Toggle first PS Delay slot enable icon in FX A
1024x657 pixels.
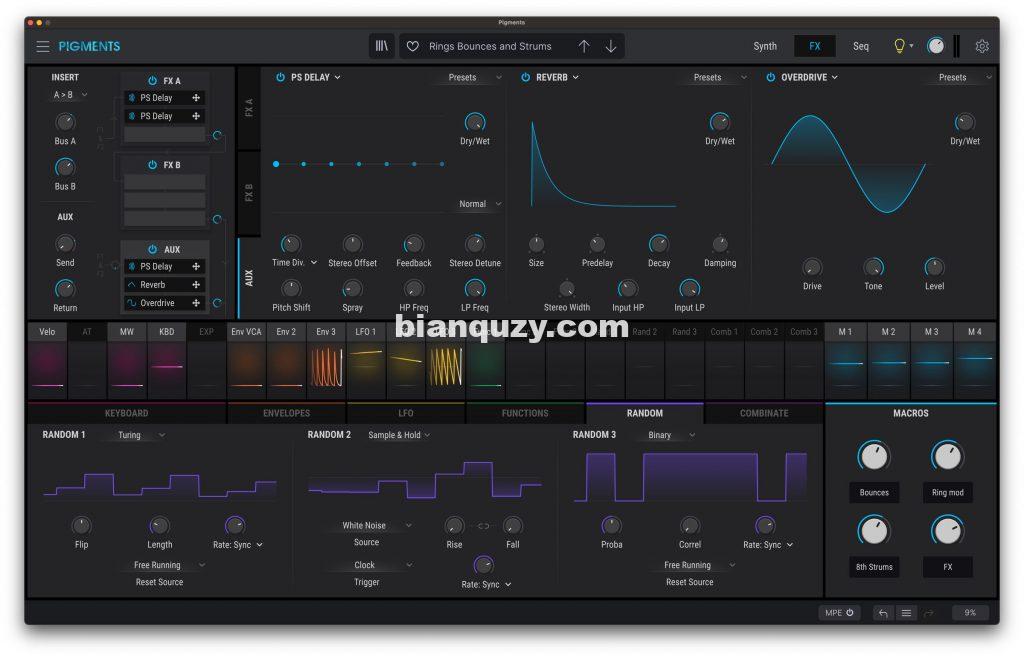(x=132, y=98)
